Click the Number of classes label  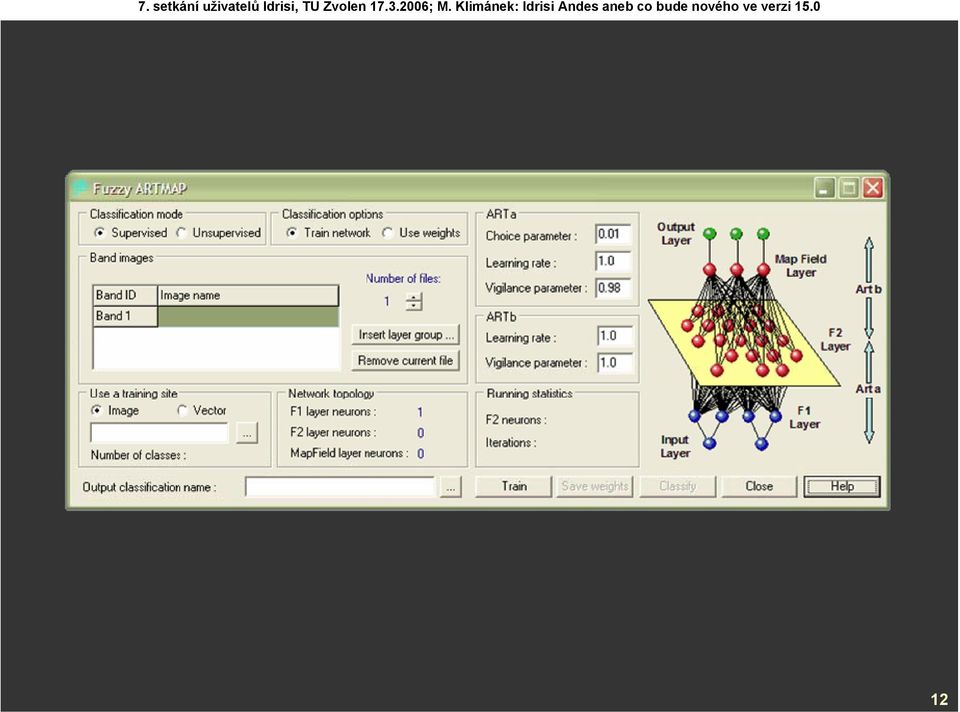pos(138,455)
